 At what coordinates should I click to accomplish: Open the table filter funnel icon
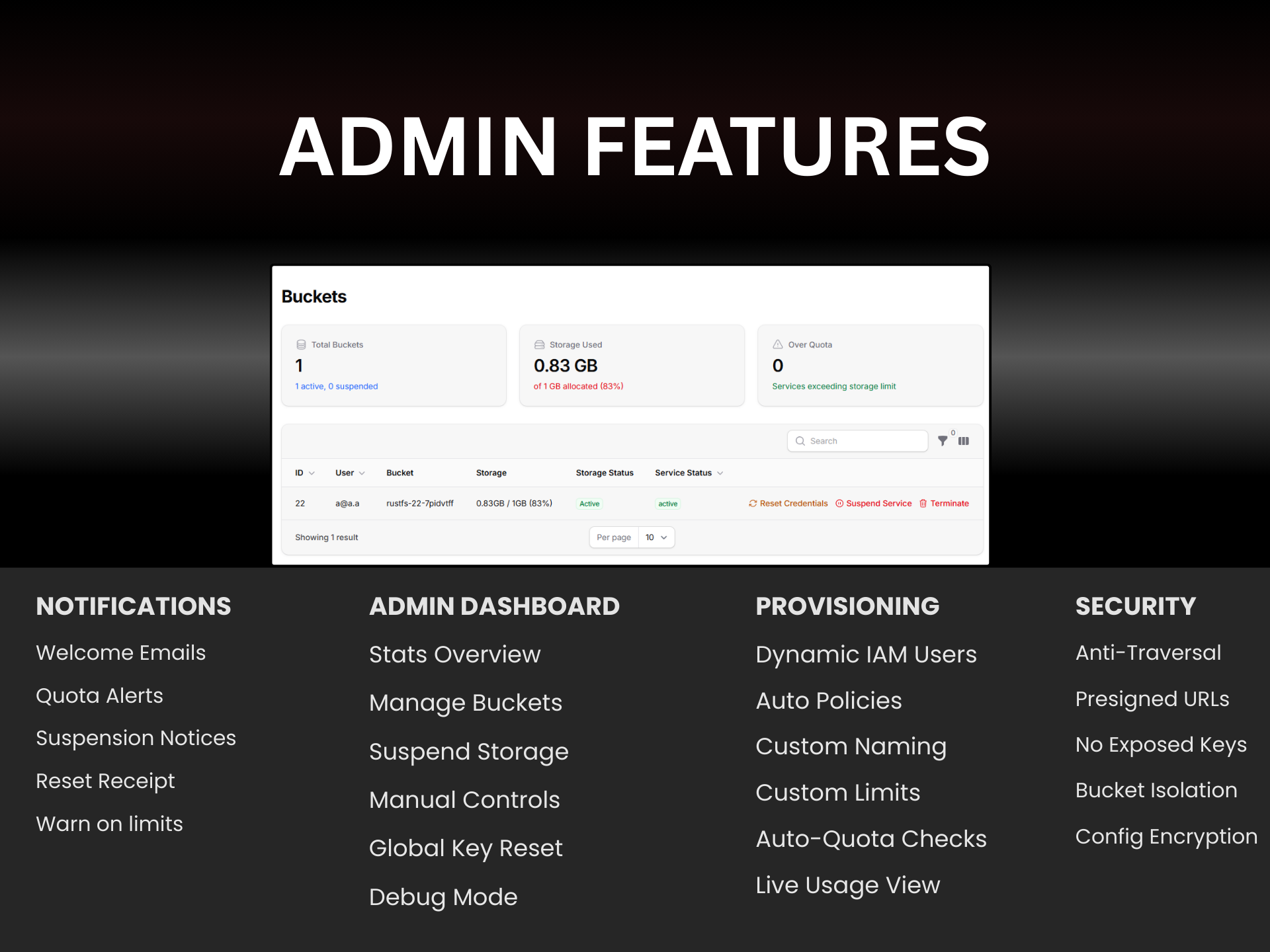pyautogui.click(x=943, y=441)
